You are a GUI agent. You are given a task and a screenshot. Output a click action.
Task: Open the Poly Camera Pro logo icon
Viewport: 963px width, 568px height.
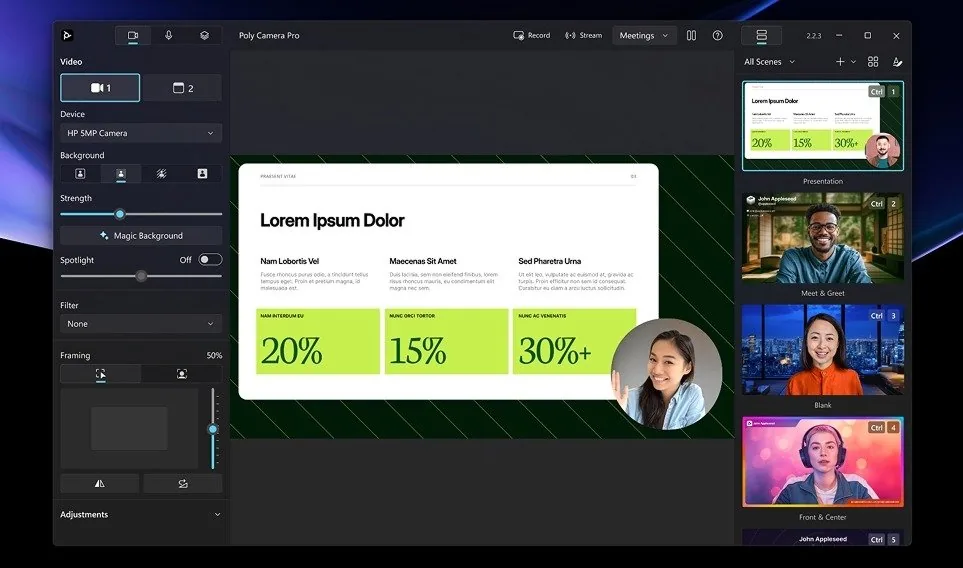click(x=68, y=36)
